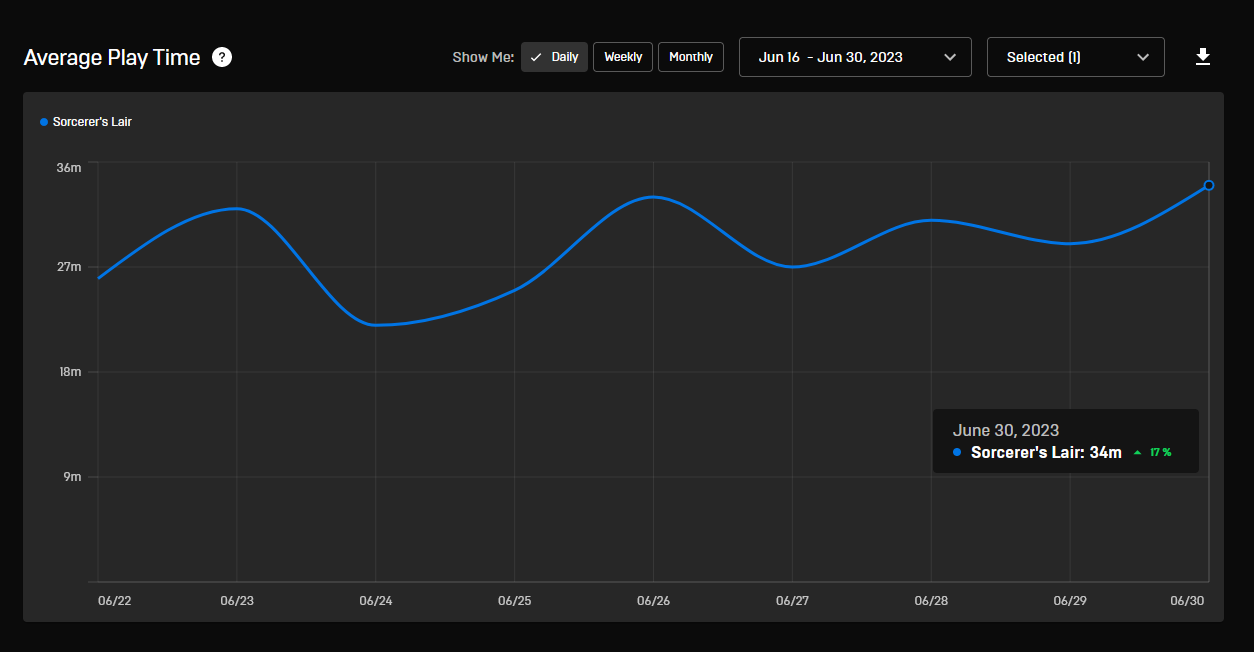This screenshot has width=1254, height=652.
Task: Switch chart to Monthly view
Action: 691,57
